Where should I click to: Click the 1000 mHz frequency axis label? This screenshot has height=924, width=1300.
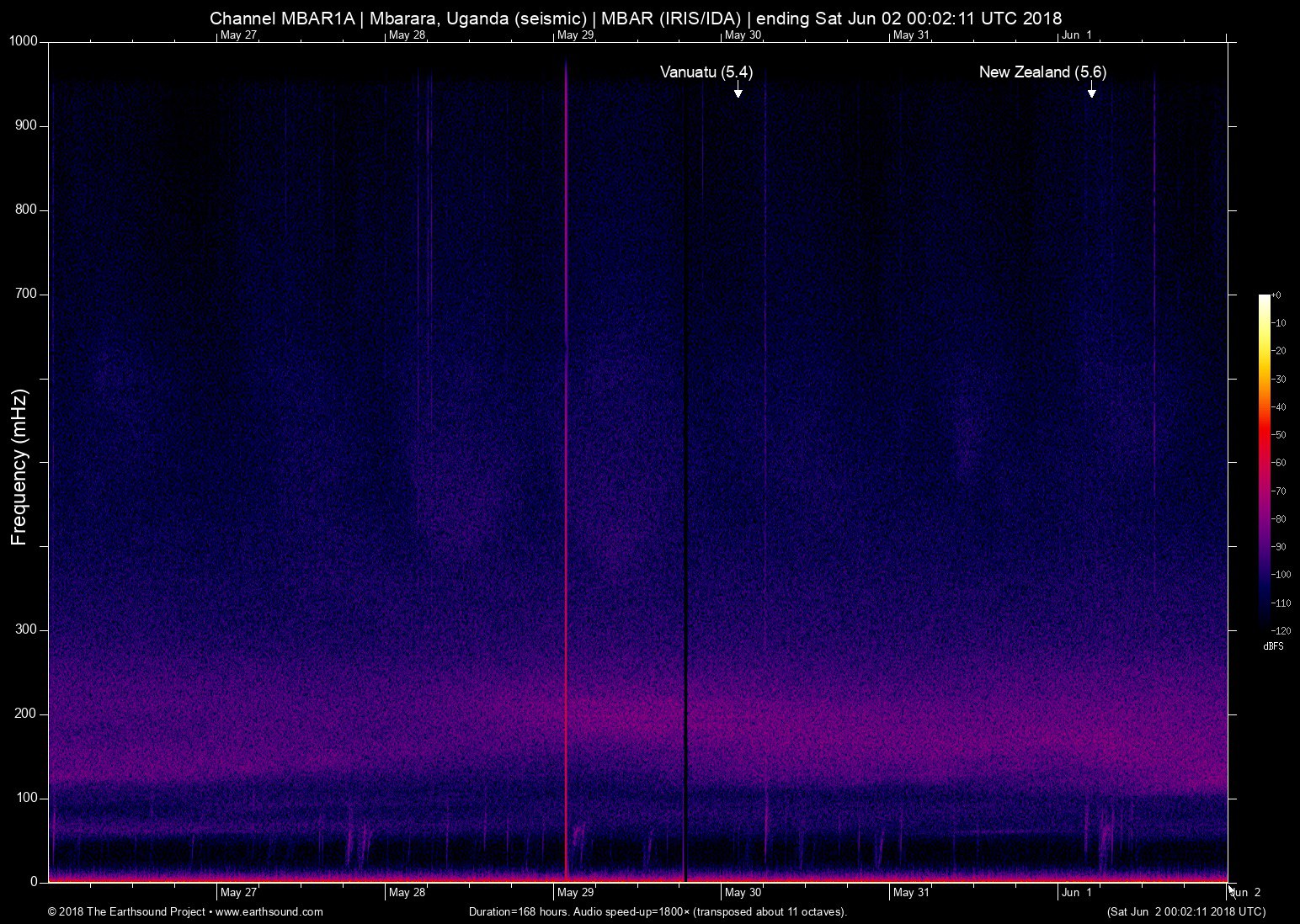click(x=23, y=41)
